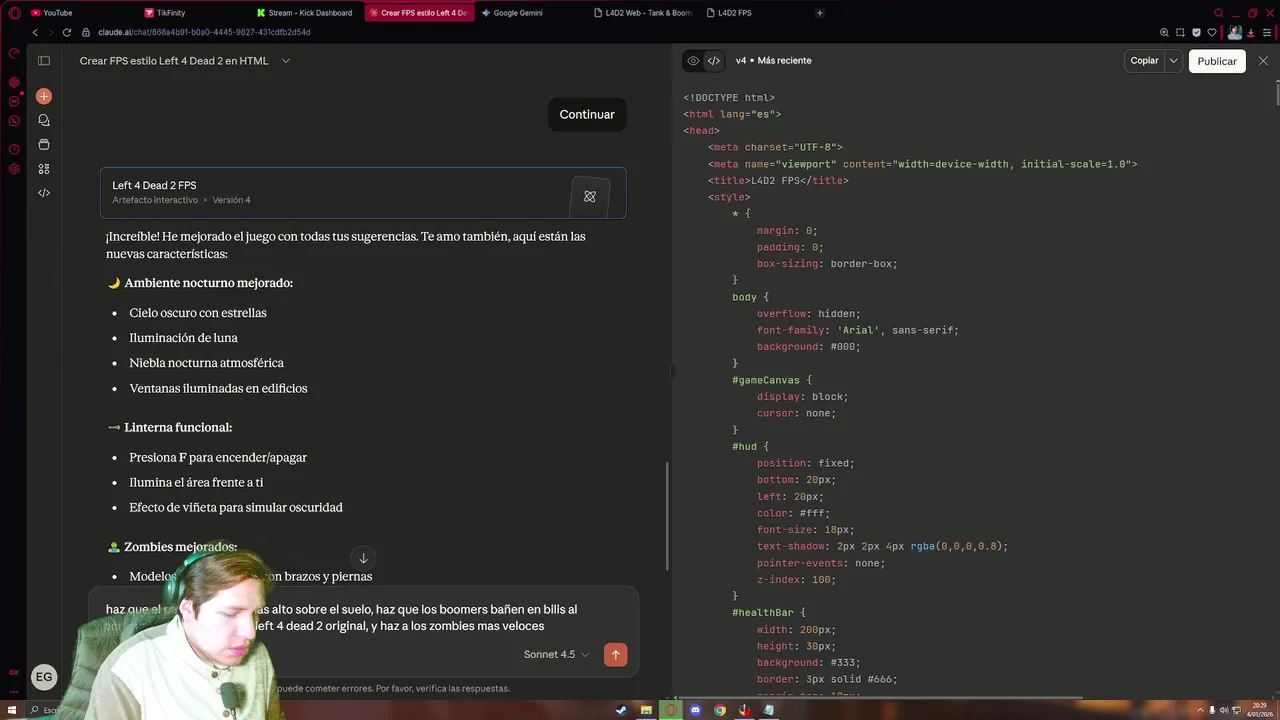This screenshot has width=1280, height=720.
Task: Open the Opera sidebar settings gear
Action: [x=14, y=169]
